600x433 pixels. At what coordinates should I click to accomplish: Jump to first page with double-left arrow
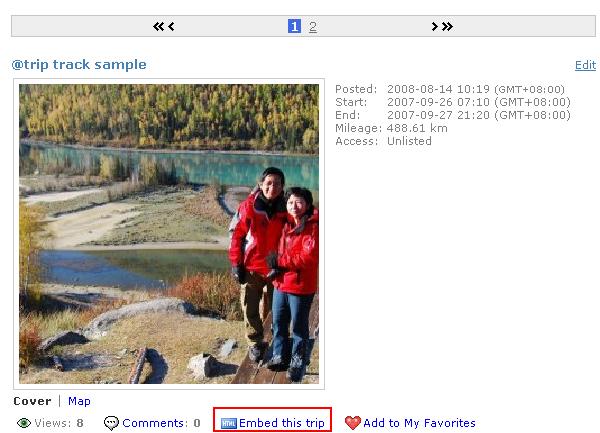pyautogui.click(x=158, y=26)
